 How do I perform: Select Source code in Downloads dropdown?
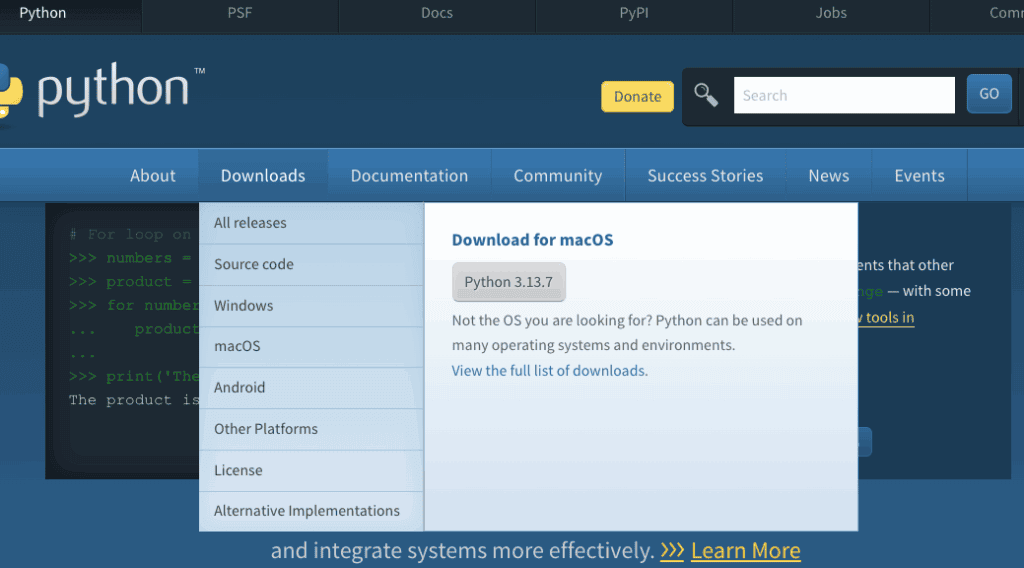click(x=312, y=264)
